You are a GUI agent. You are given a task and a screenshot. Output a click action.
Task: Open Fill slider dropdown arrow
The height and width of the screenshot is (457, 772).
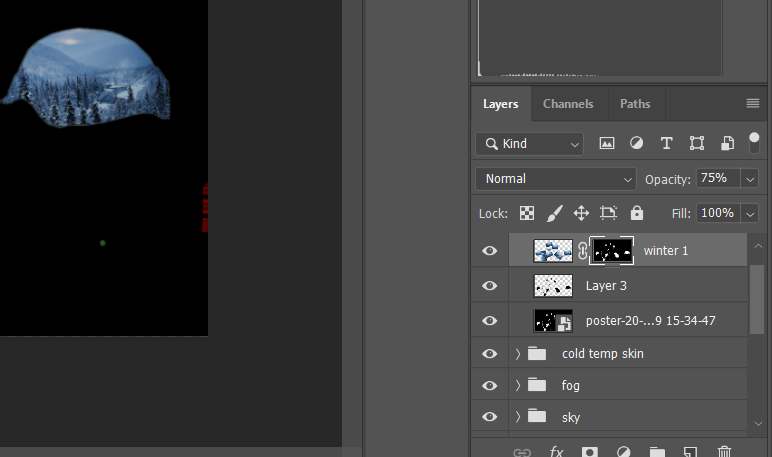click(750, 214)
